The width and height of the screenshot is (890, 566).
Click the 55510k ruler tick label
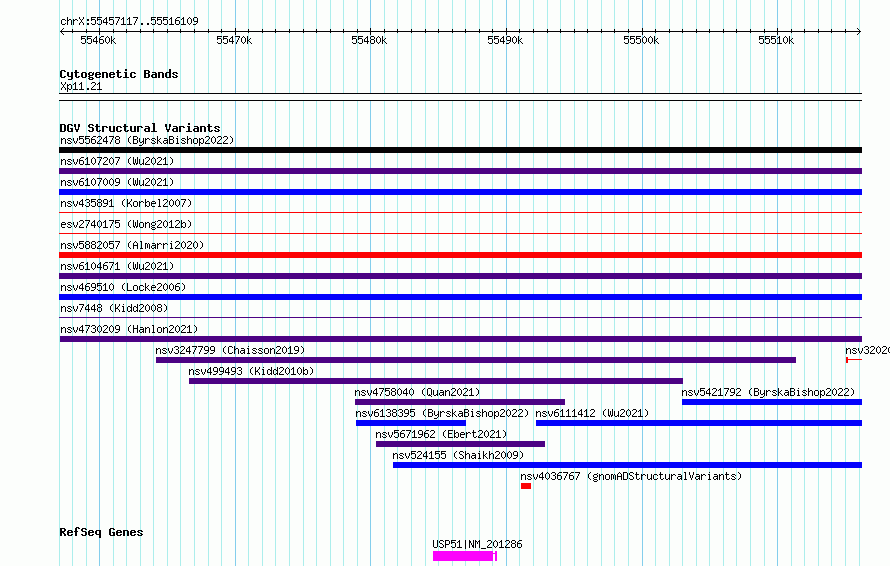click(776, 40)
